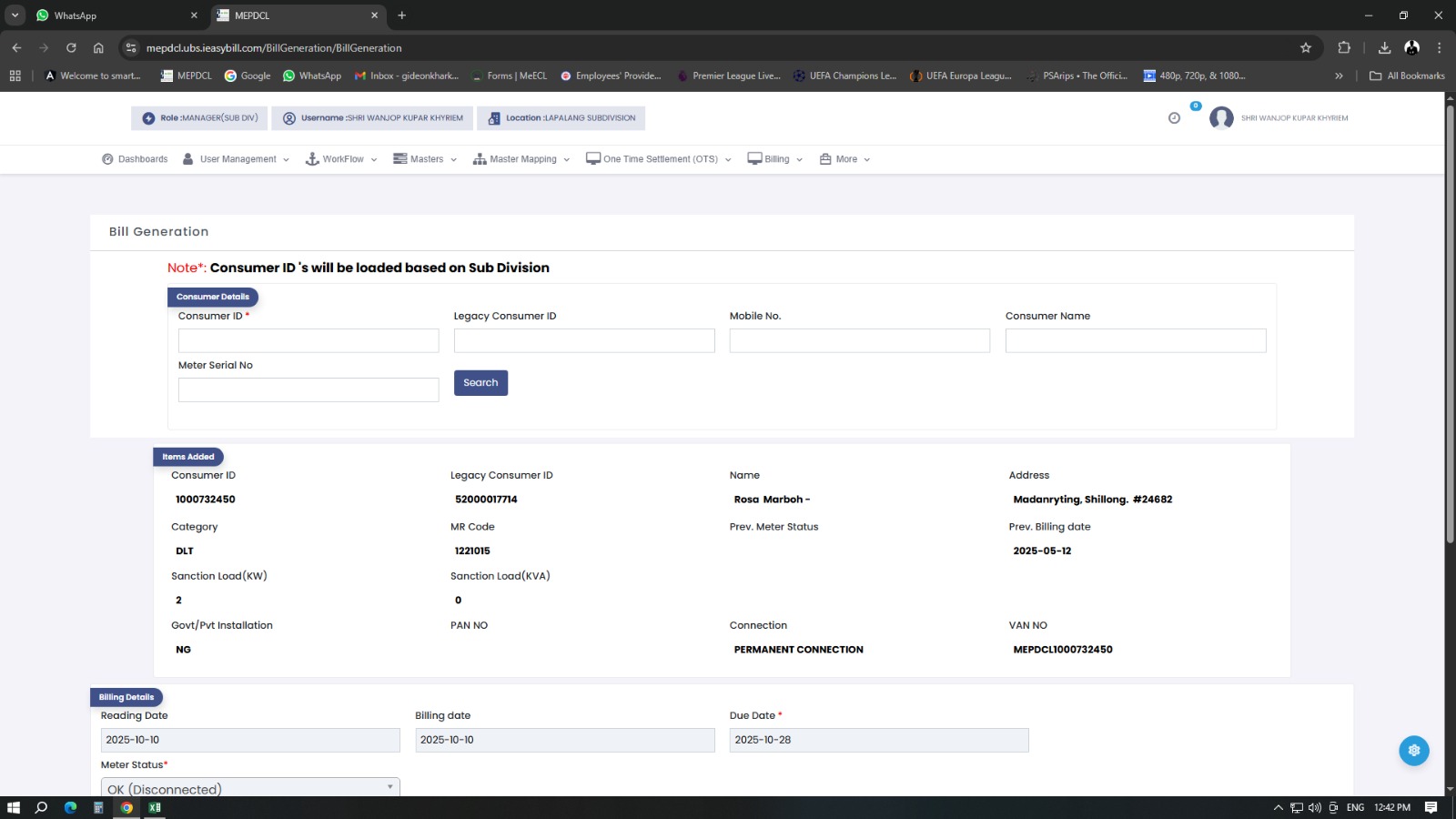Expand the Meter Status dropdown
The image size is (1456, 819).
tap(250, 788)
